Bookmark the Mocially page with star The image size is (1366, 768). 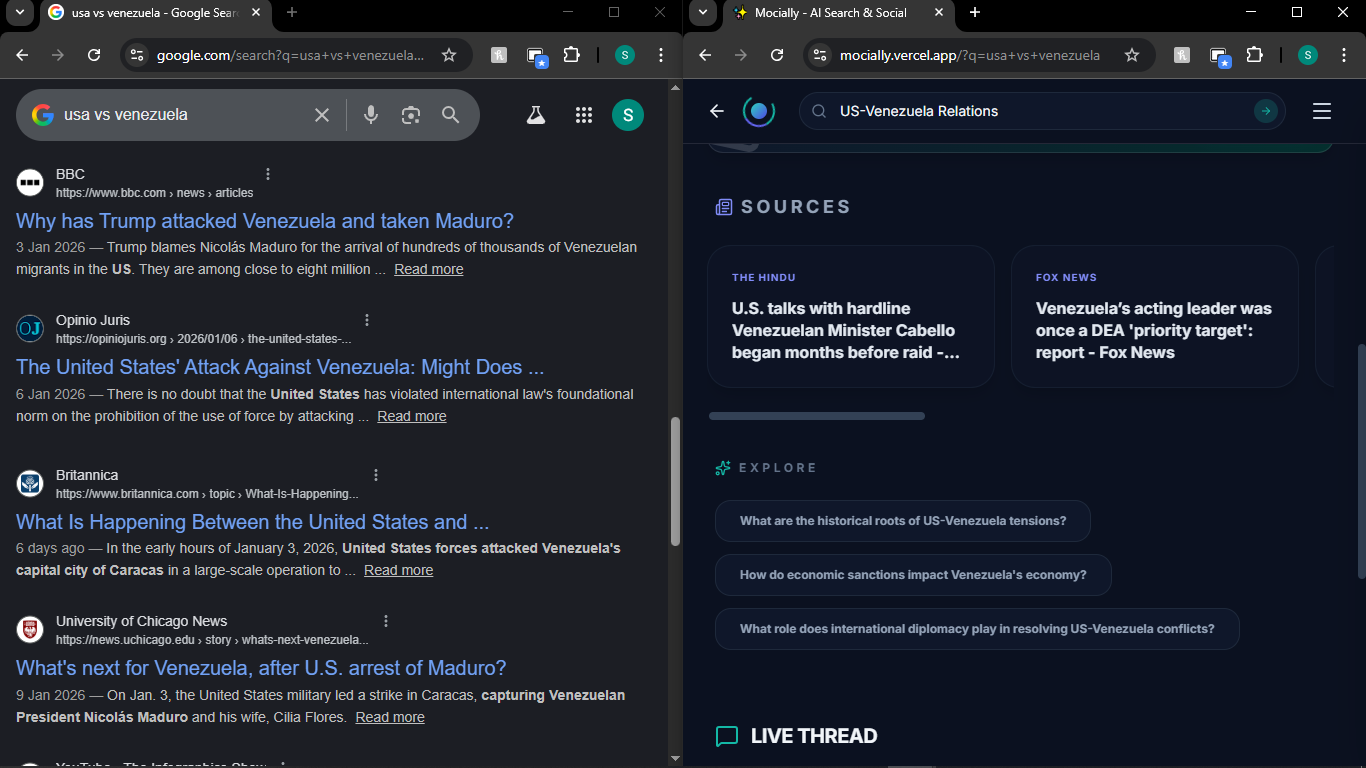1132,55
